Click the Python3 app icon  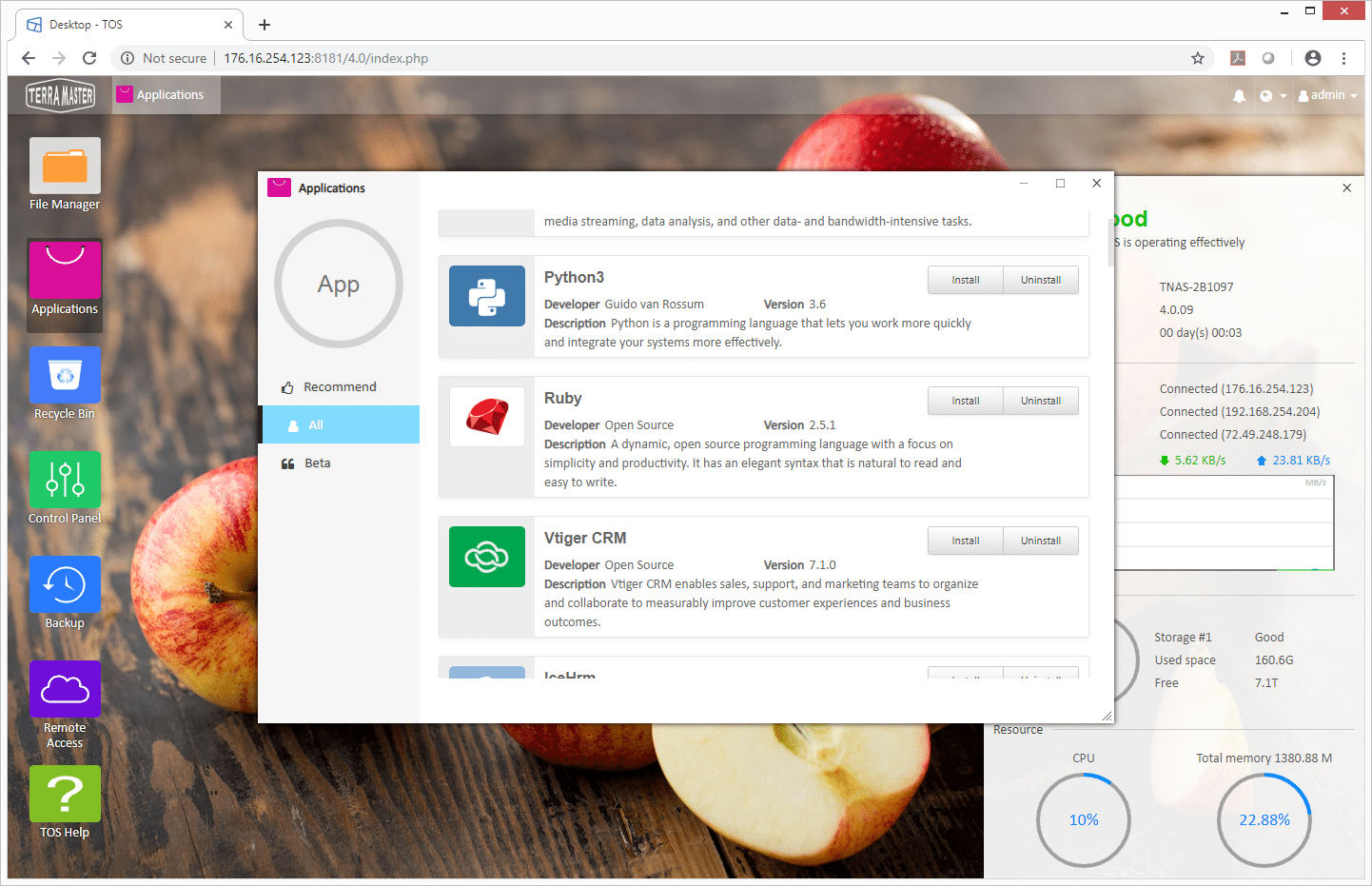(x=487, y=296)
